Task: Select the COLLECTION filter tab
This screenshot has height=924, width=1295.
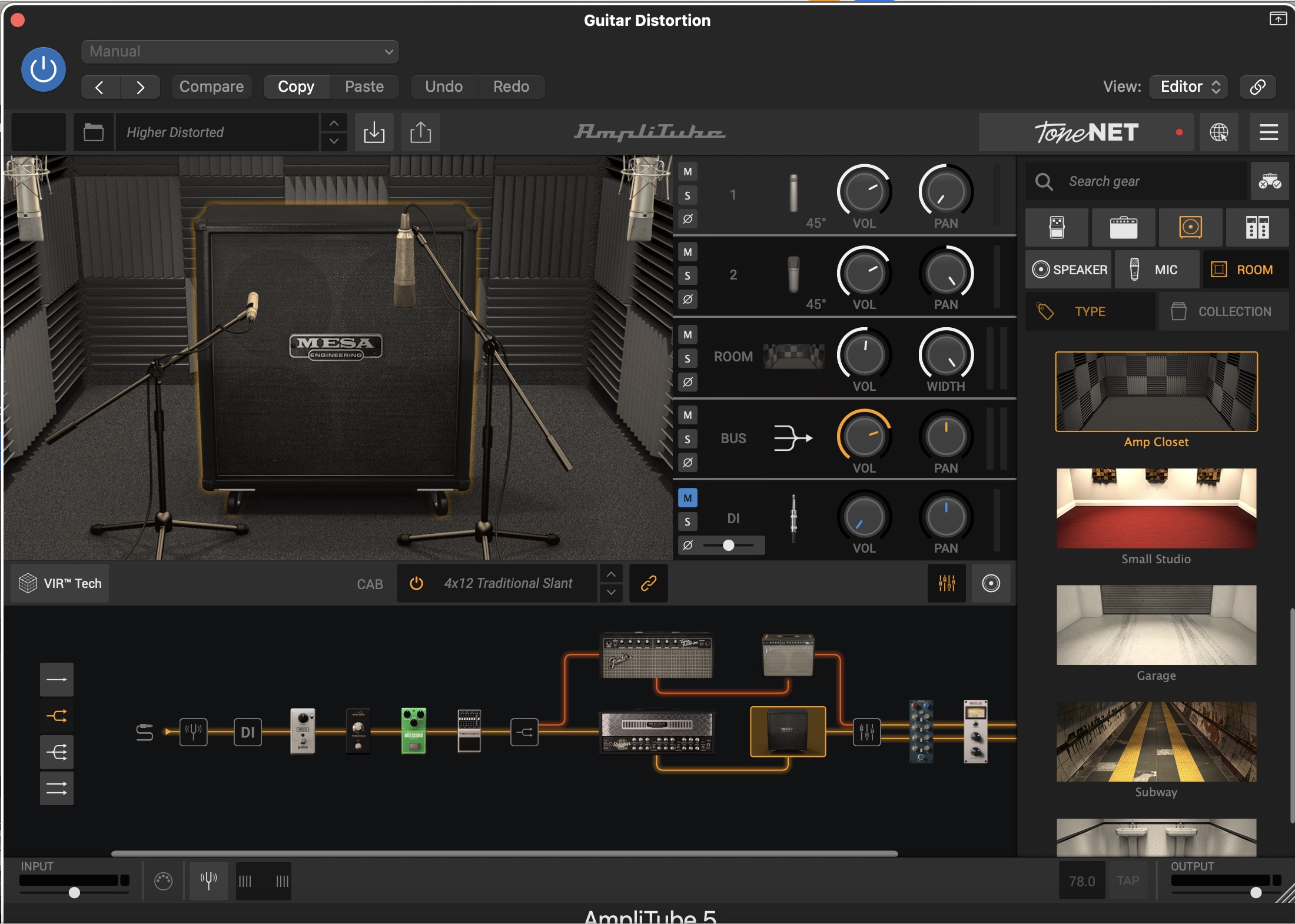Action: tap(1224, 311)
